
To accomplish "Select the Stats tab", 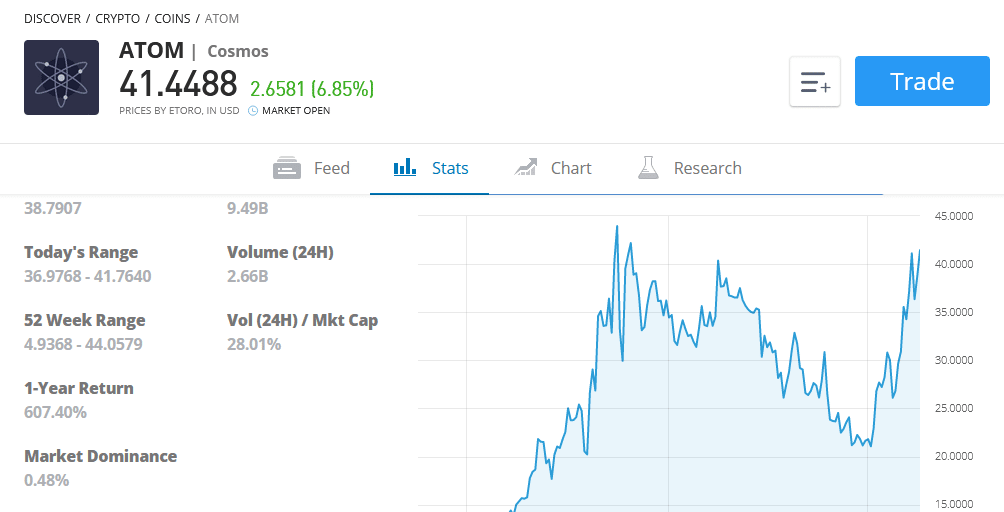I will click(x=430, y=168).
